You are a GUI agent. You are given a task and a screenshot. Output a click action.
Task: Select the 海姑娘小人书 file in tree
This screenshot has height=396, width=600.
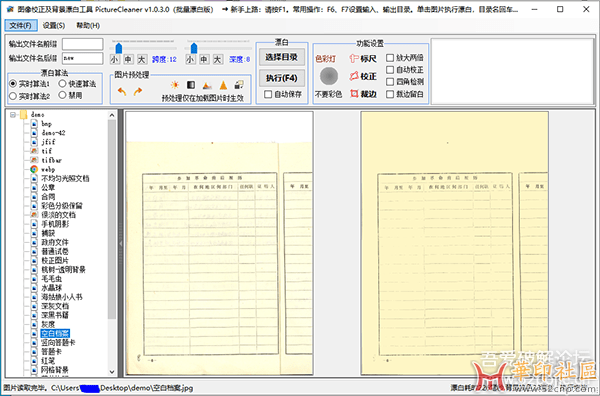tap(62, 297)
